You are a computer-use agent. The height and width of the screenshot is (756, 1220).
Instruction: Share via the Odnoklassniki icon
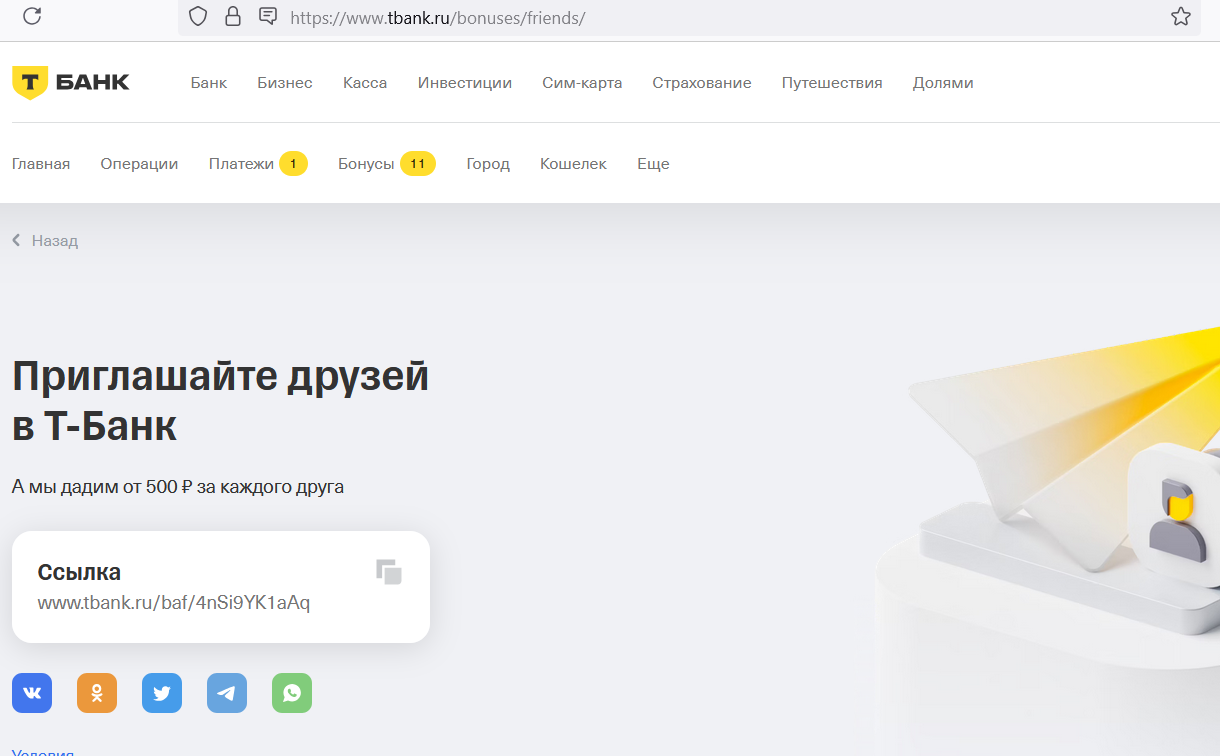97,693
